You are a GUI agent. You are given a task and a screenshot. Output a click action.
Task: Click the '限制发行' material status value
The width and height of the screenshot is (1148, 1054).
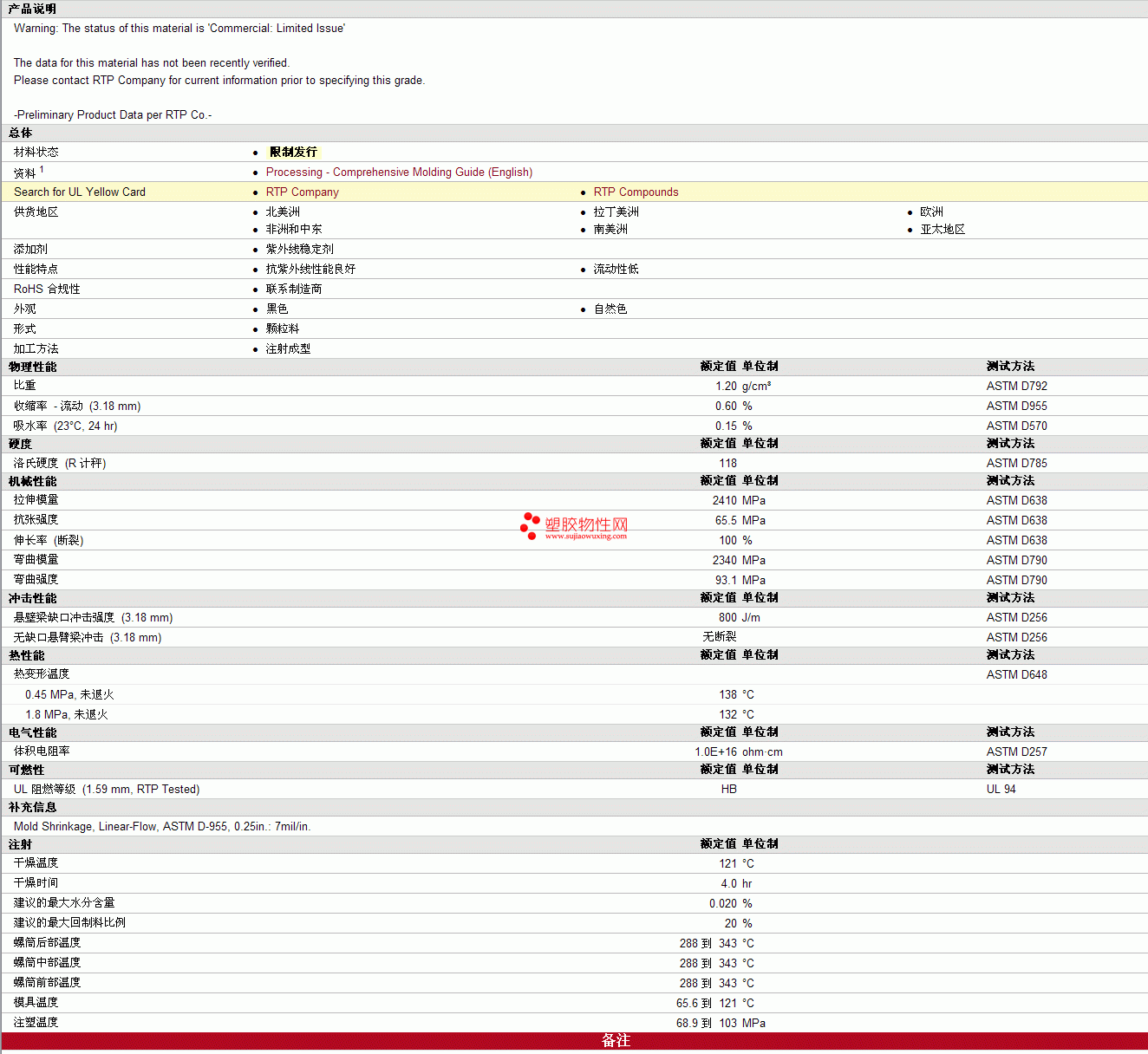(x=294, y=153)
